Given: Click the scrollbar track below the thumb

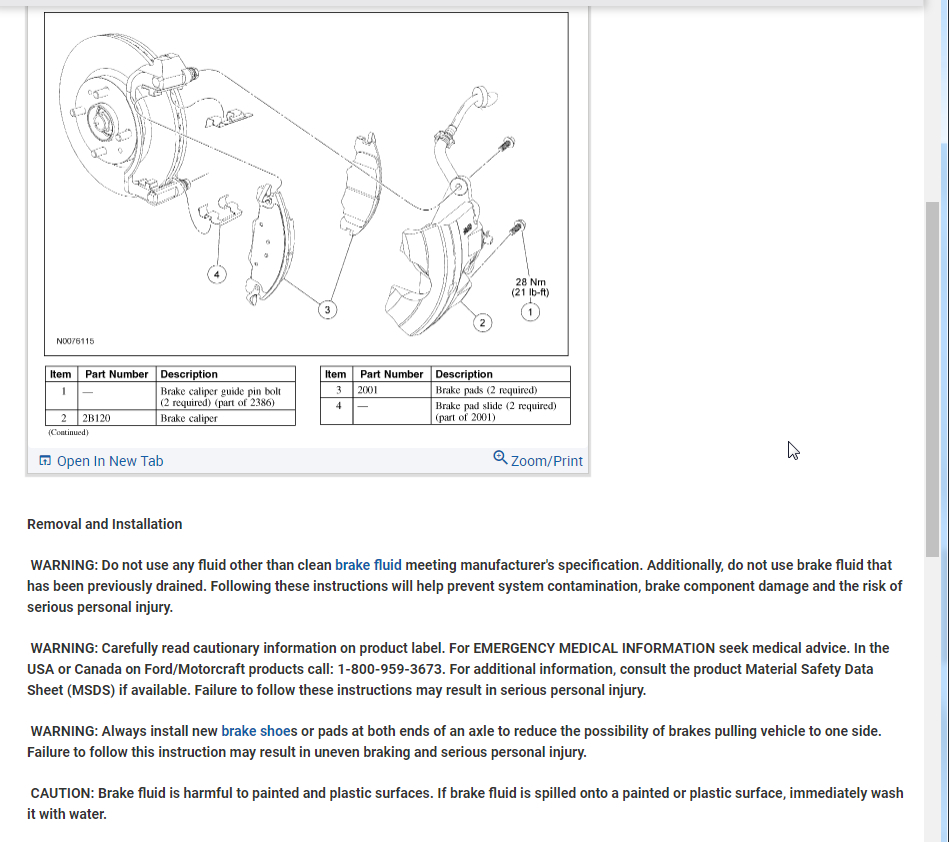Looking at the screenshot, I should (932, 696).
